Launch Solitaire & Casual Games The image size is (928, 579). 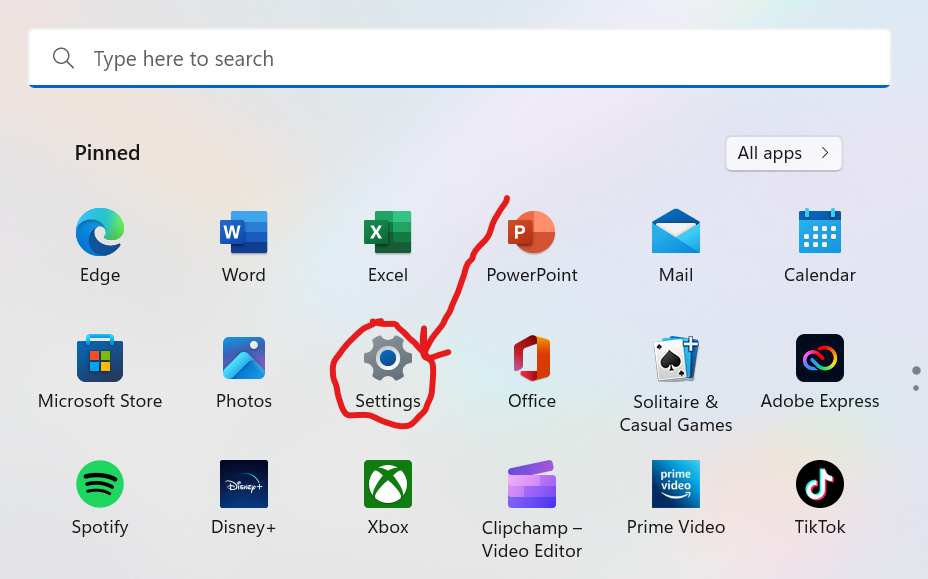tap(676, 358)
